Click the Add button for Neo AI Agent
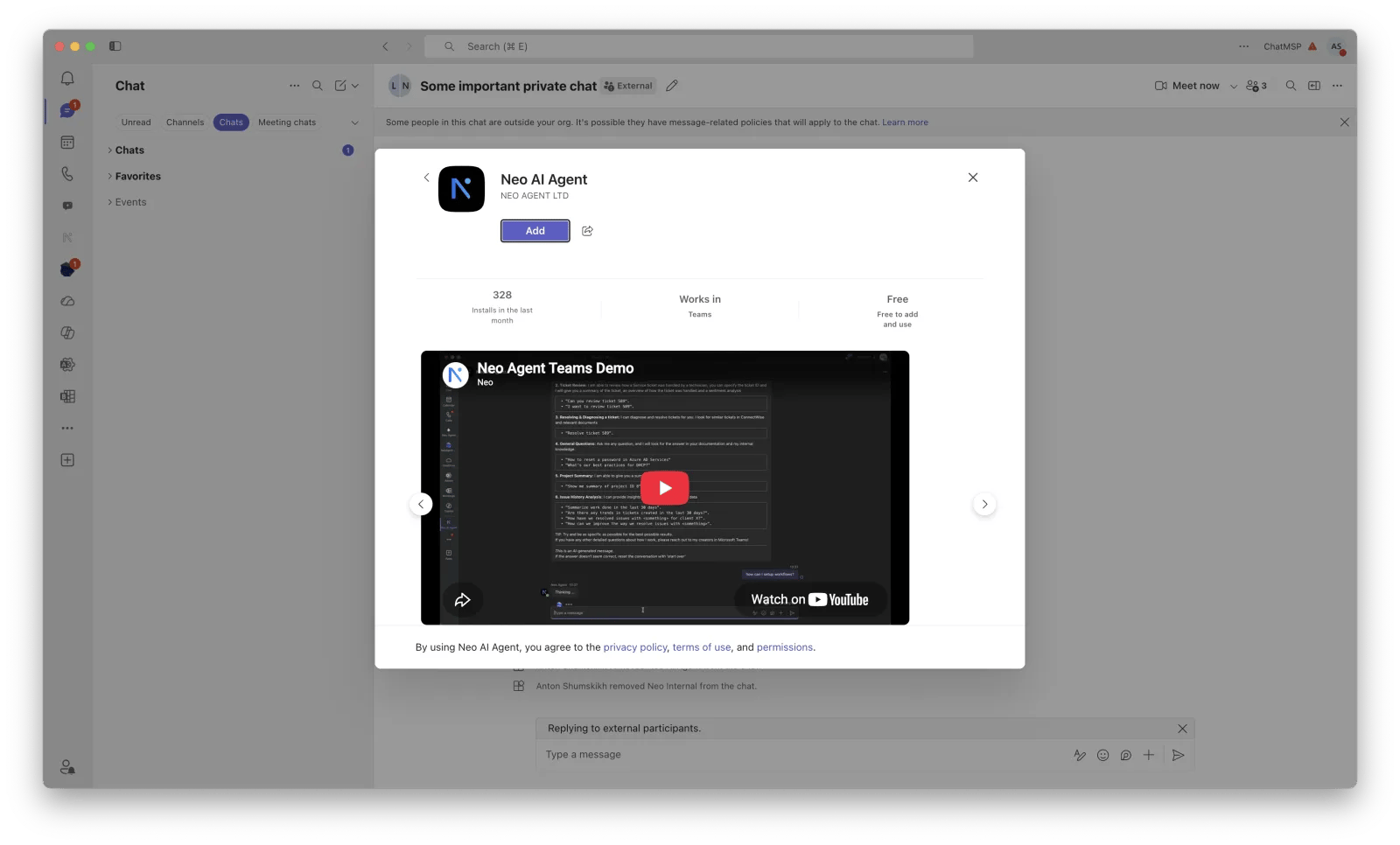Viewport: 1400px width, 845px height. [535, 231]
